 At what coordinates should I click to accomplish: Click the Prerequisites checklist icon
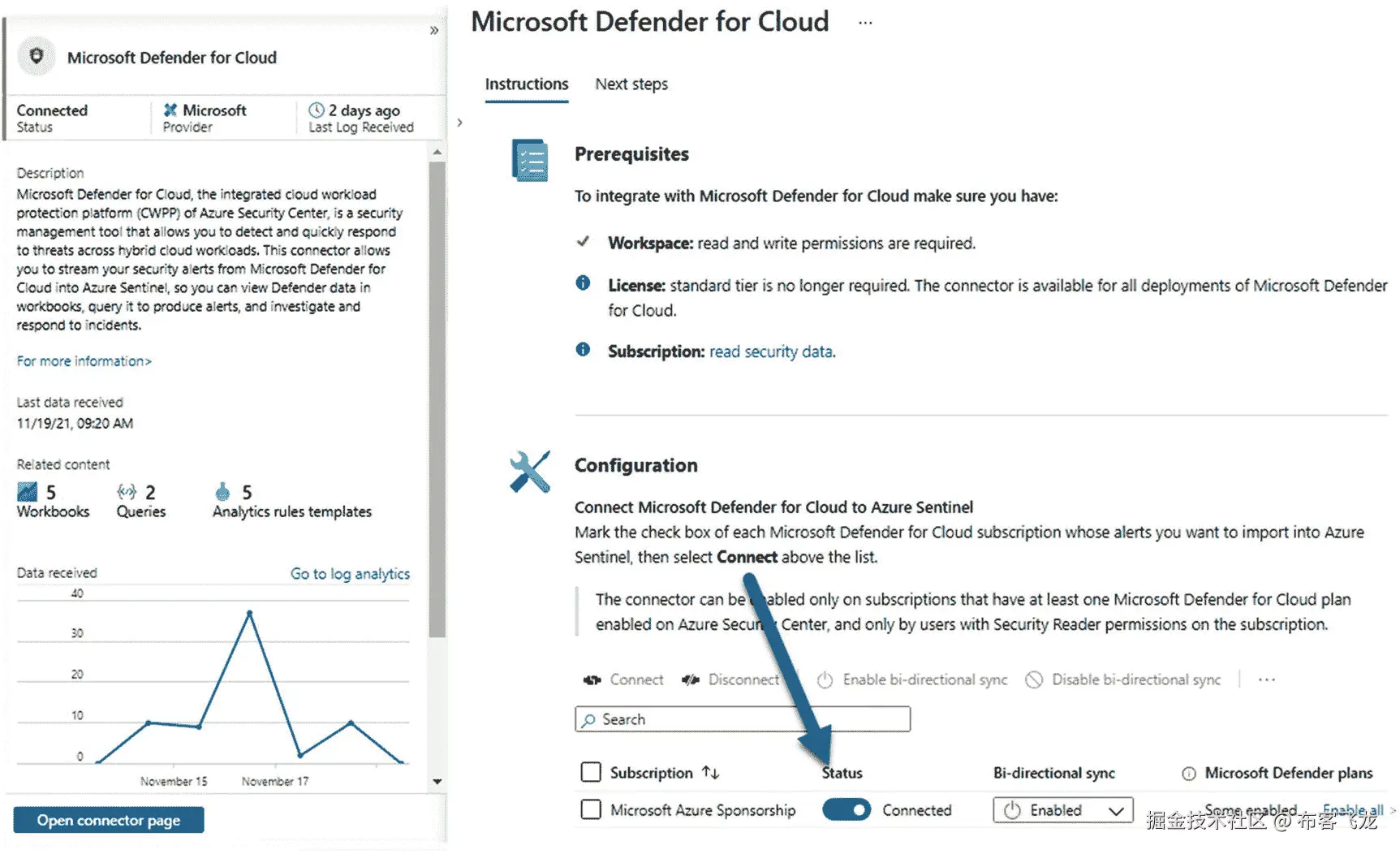[530, 160]
